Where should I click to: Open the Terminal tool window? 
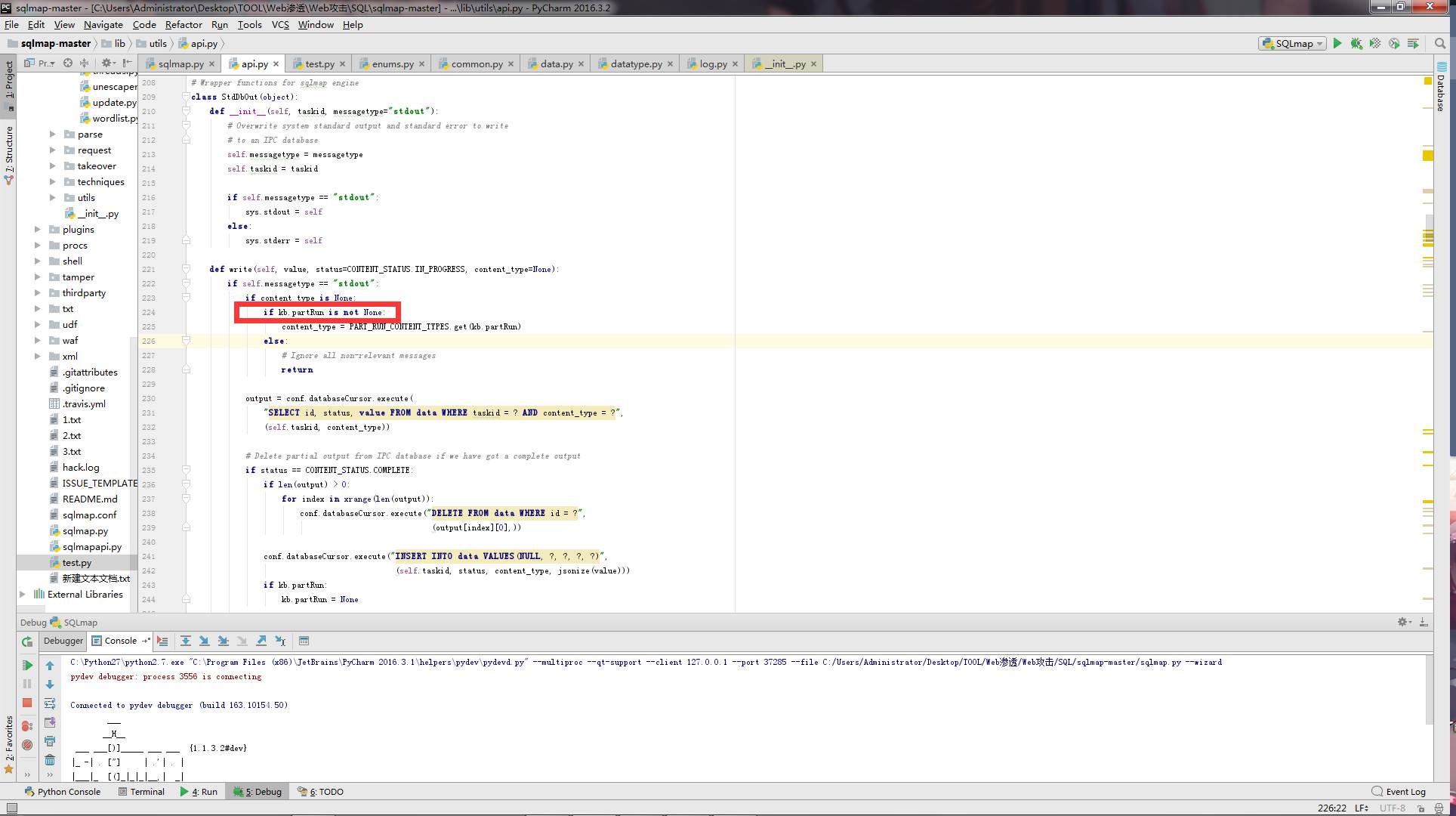141,792
